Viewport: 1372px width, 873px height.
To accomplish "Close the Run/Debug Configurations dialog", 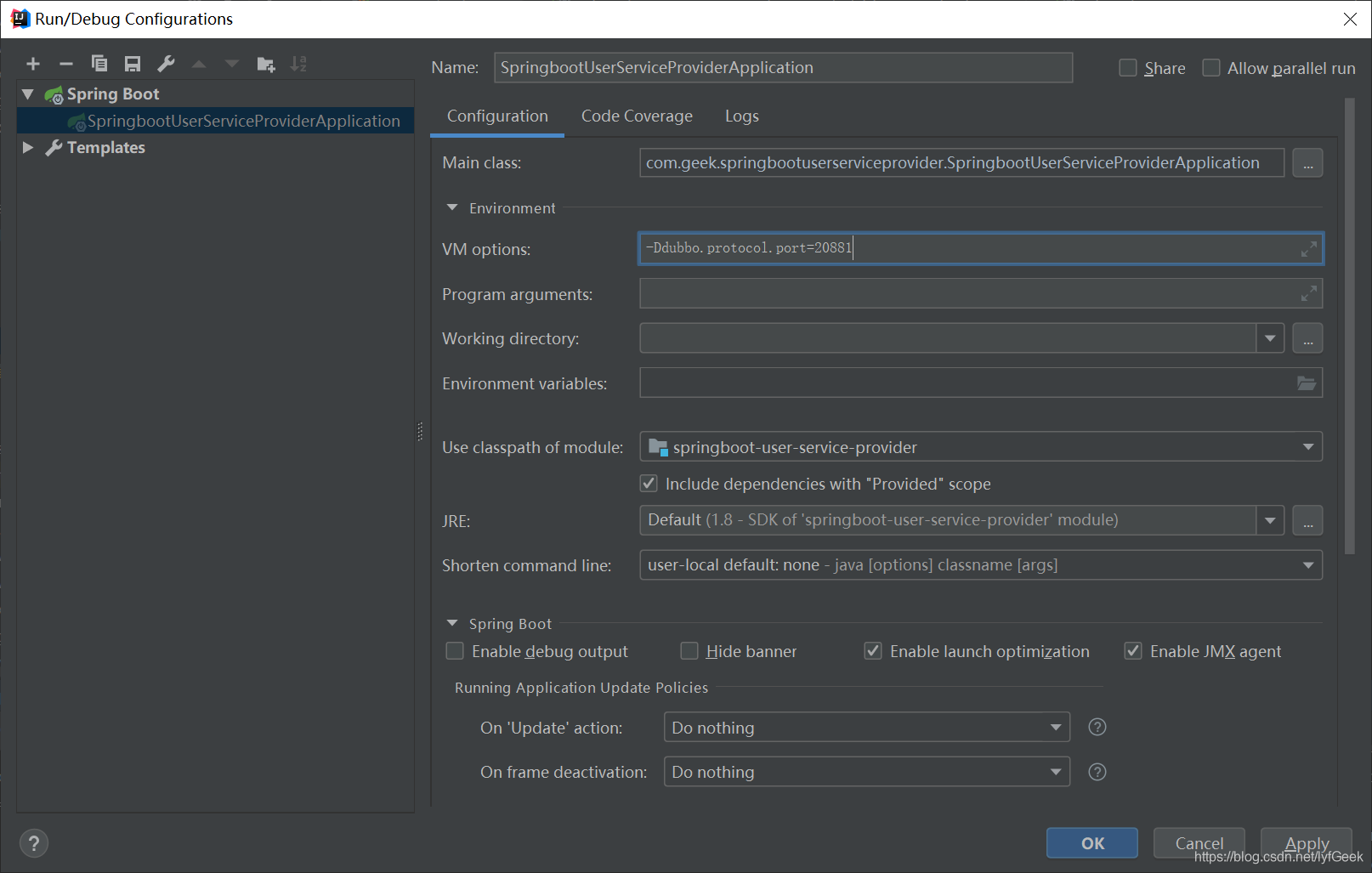I will pos(1350,19).
